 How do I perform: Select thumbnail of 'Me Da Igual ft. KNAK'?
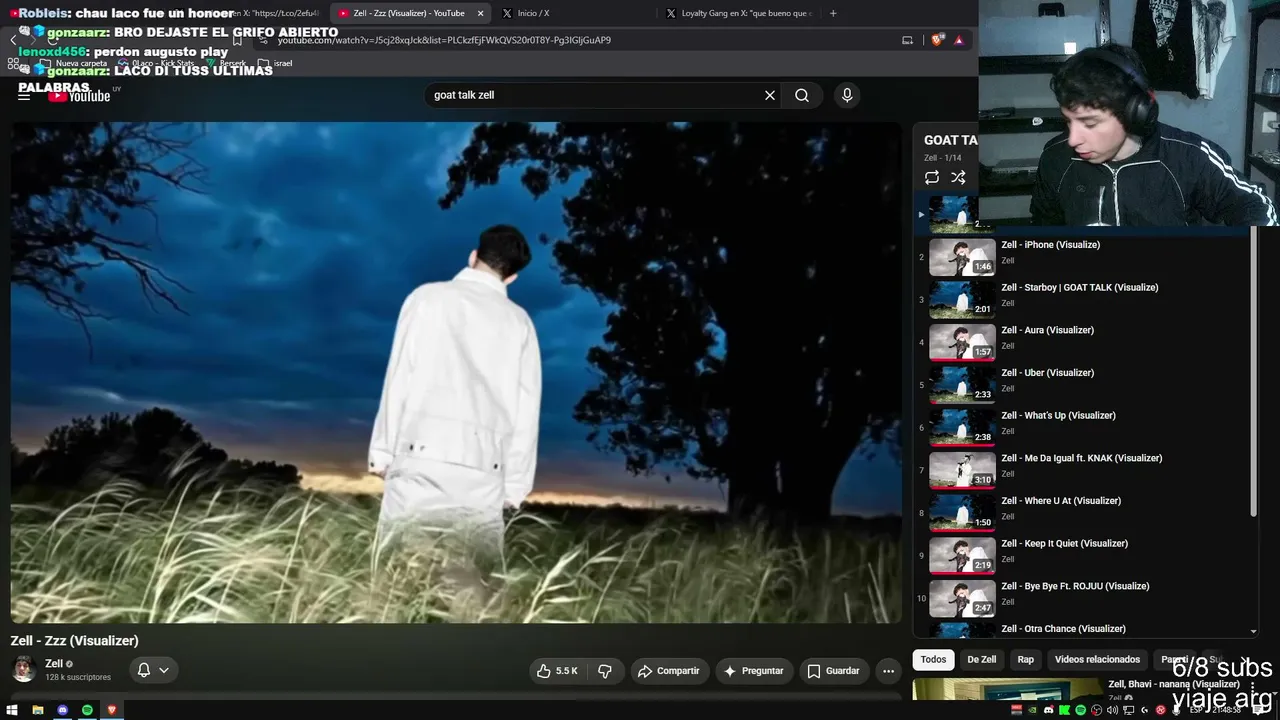tap(962, 470)
